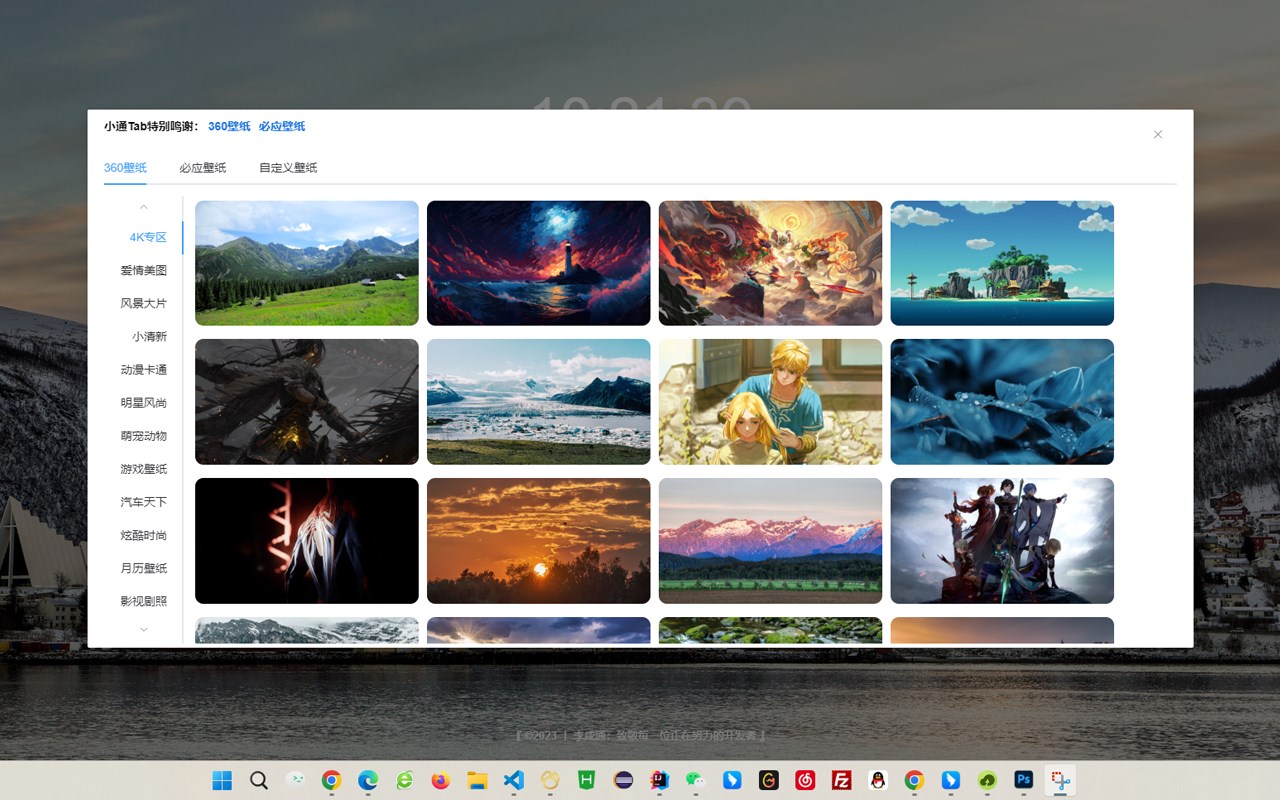
Task: Choose the anime group of characters wallpaper
Action: (x=1002, y=541)
